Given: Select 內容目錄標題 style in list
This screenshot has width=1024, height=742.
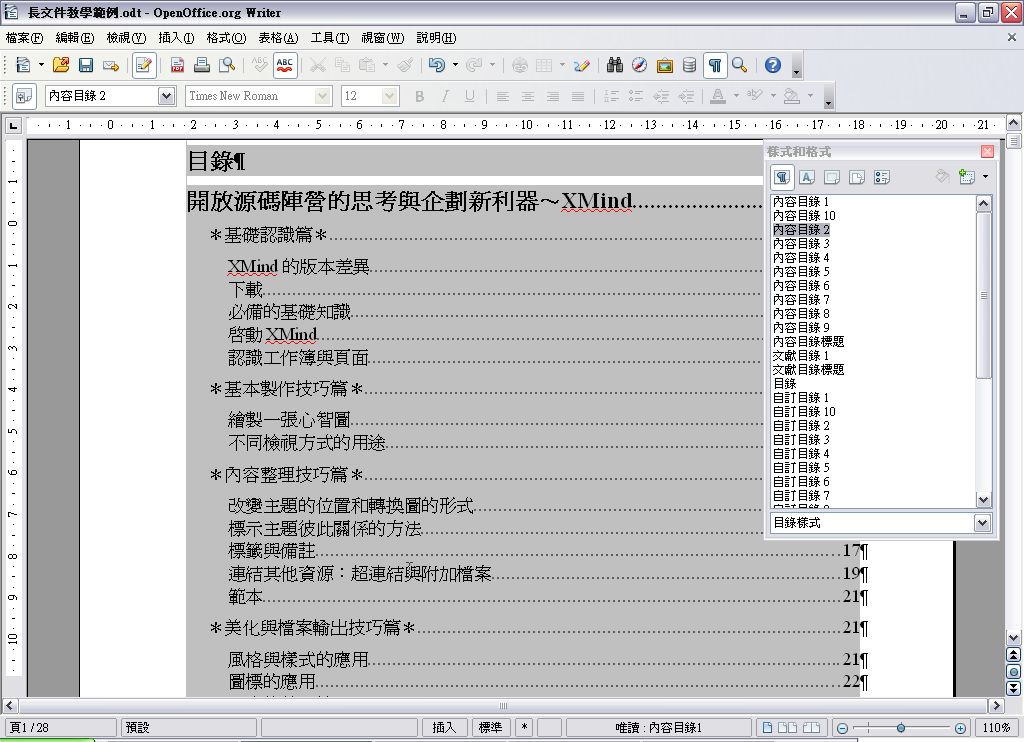Looking at the screenshot, I should tap(808, 342).
